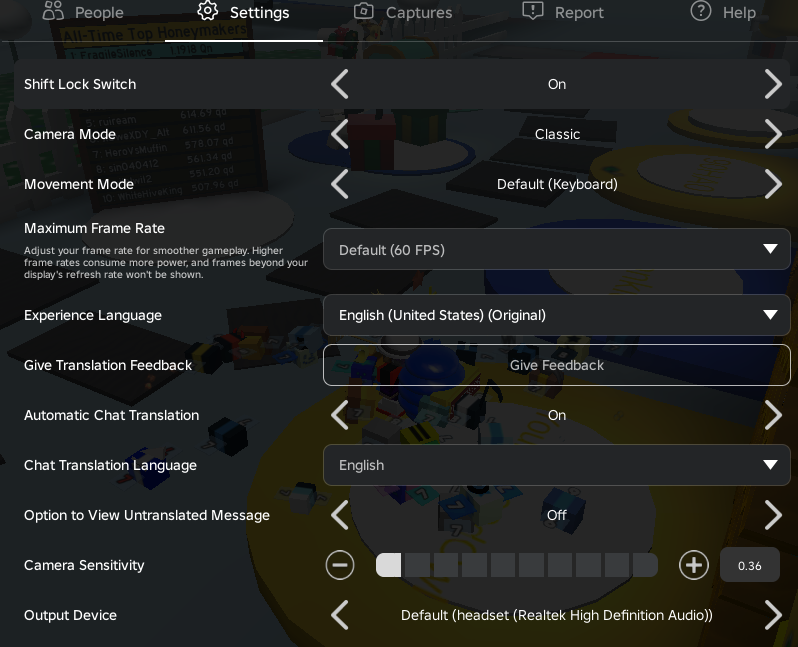
Task: Click the Camera Sensitivity slider bar
Action: [517, 565]
